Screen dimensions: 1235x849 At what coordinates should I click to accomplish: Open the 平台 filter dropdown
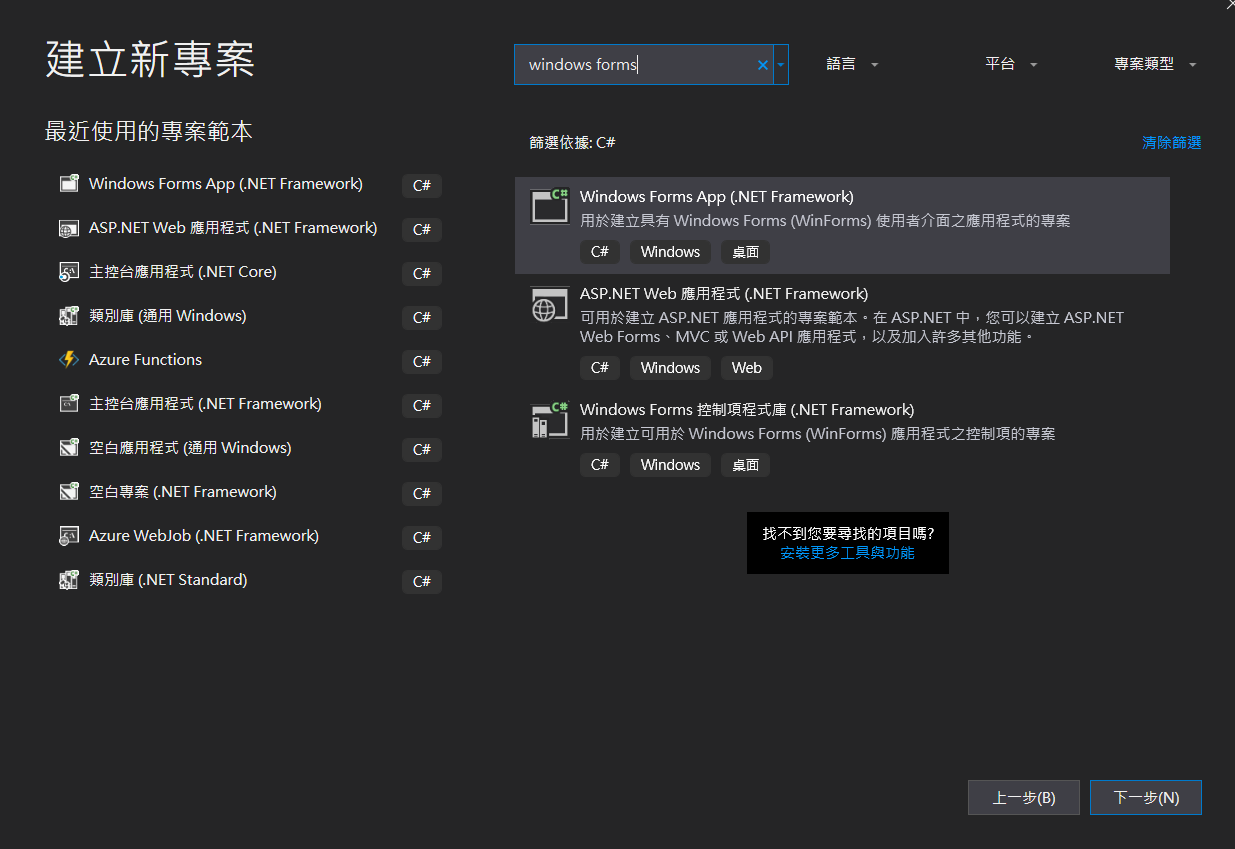(x=1011, y=64)
